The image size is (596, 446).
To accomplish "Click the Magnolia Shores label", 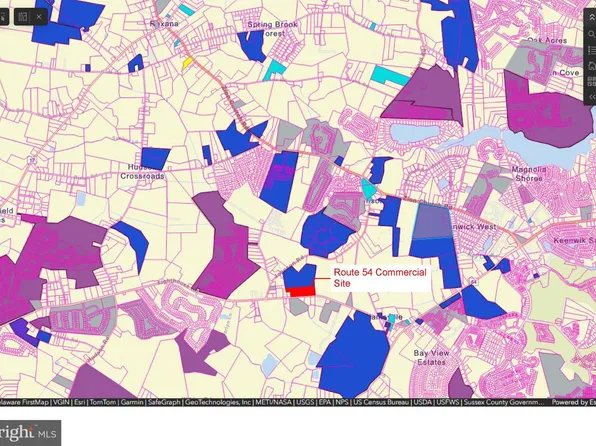I will [529, 174].
